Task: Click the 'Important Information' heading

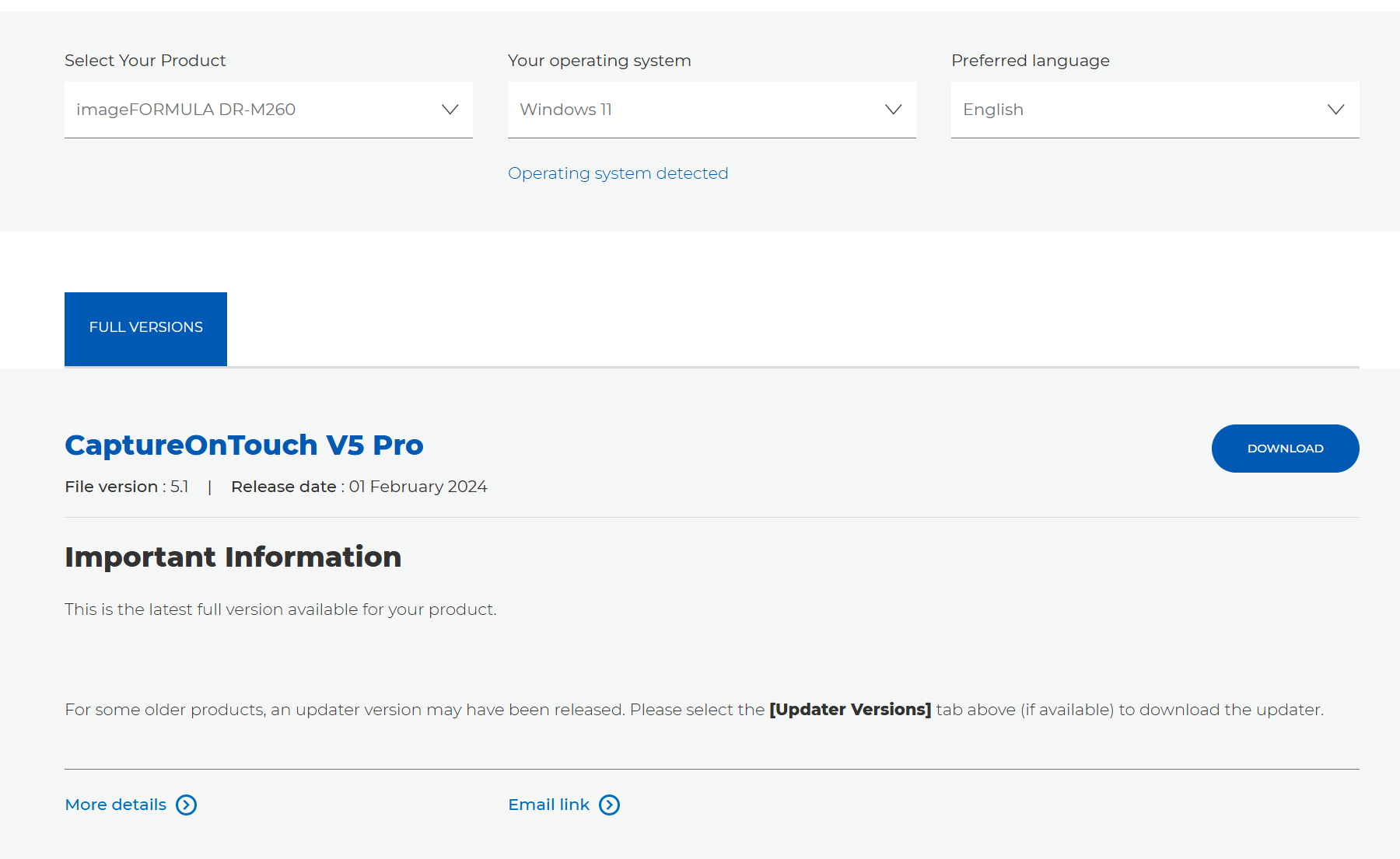Action: 233,557
